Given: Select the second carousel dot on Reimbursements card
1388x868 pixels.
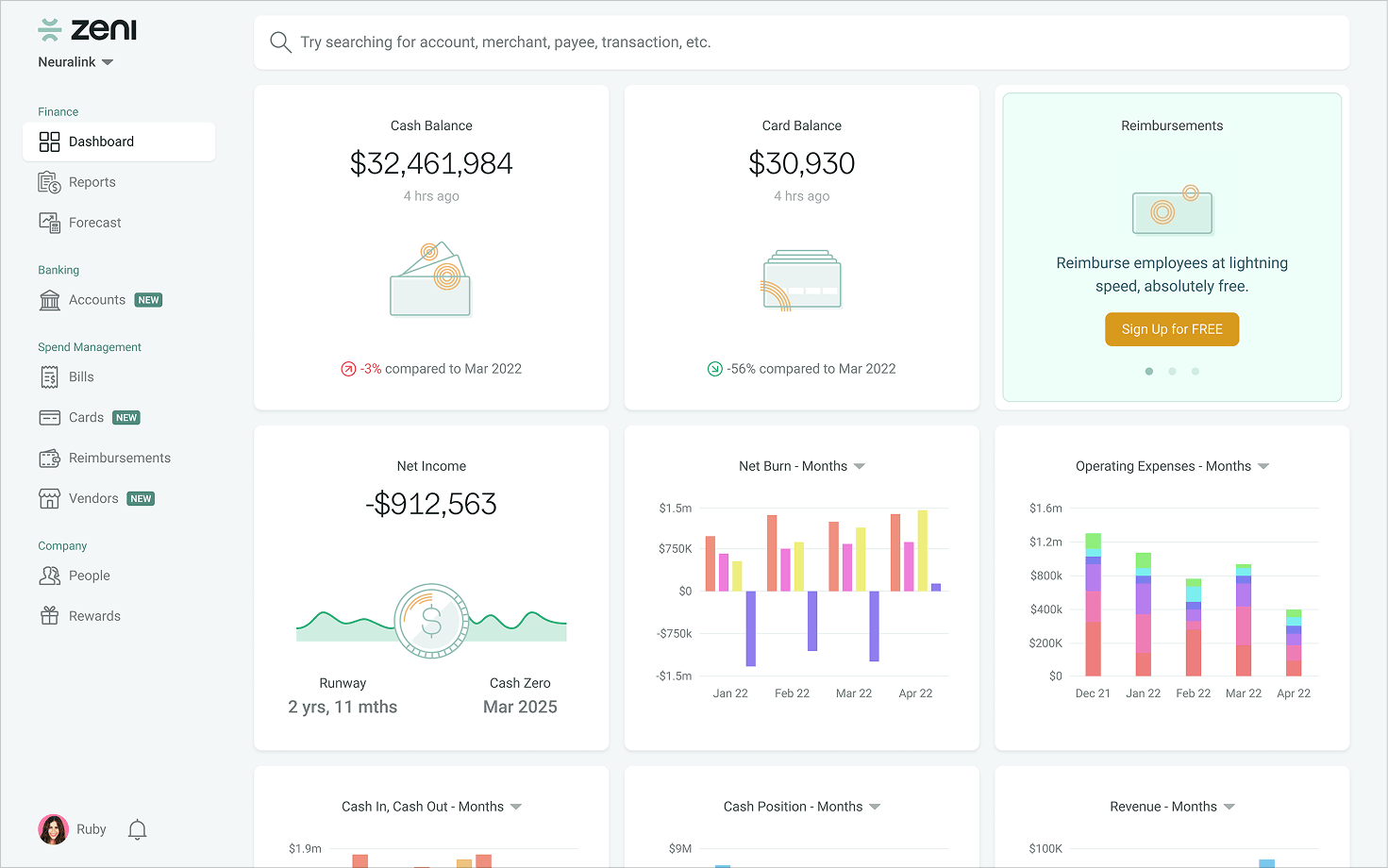Looking at the screenshot, I should [x=1172, y=371].
